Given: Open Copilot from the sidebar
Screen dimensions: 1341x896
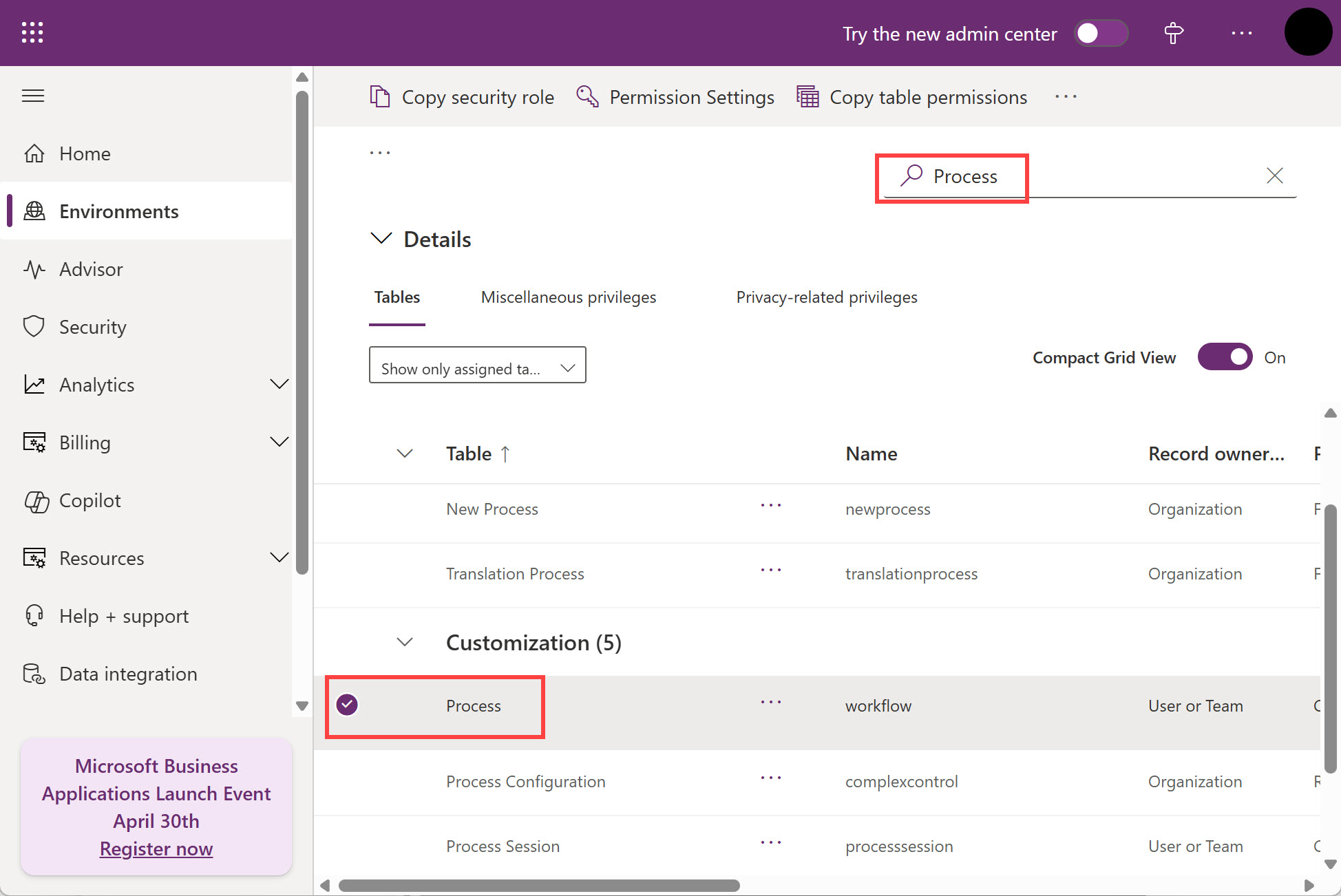Looking at the screenshot, I should click(x=89, y=500).
